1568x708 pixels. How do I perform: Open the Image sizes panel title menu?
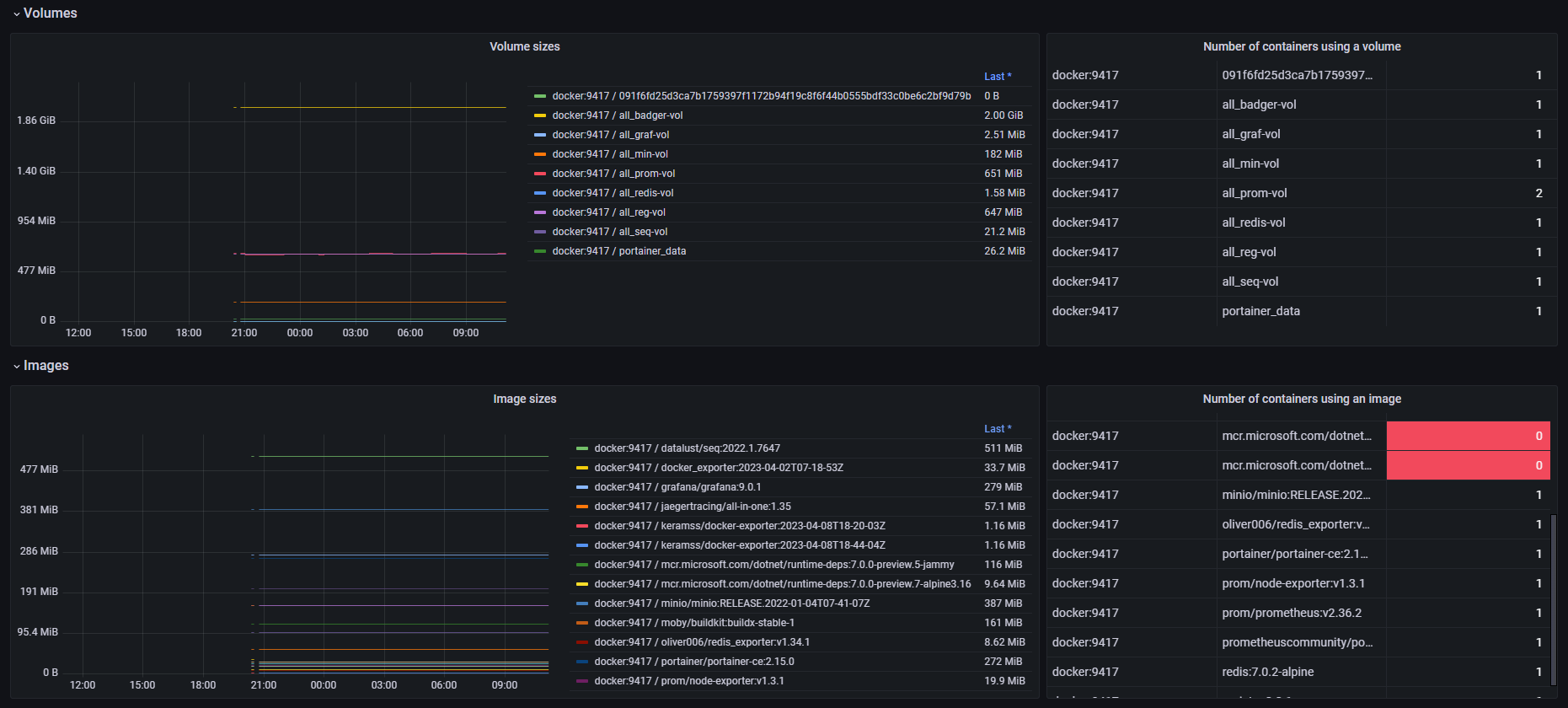pos(524,399)
